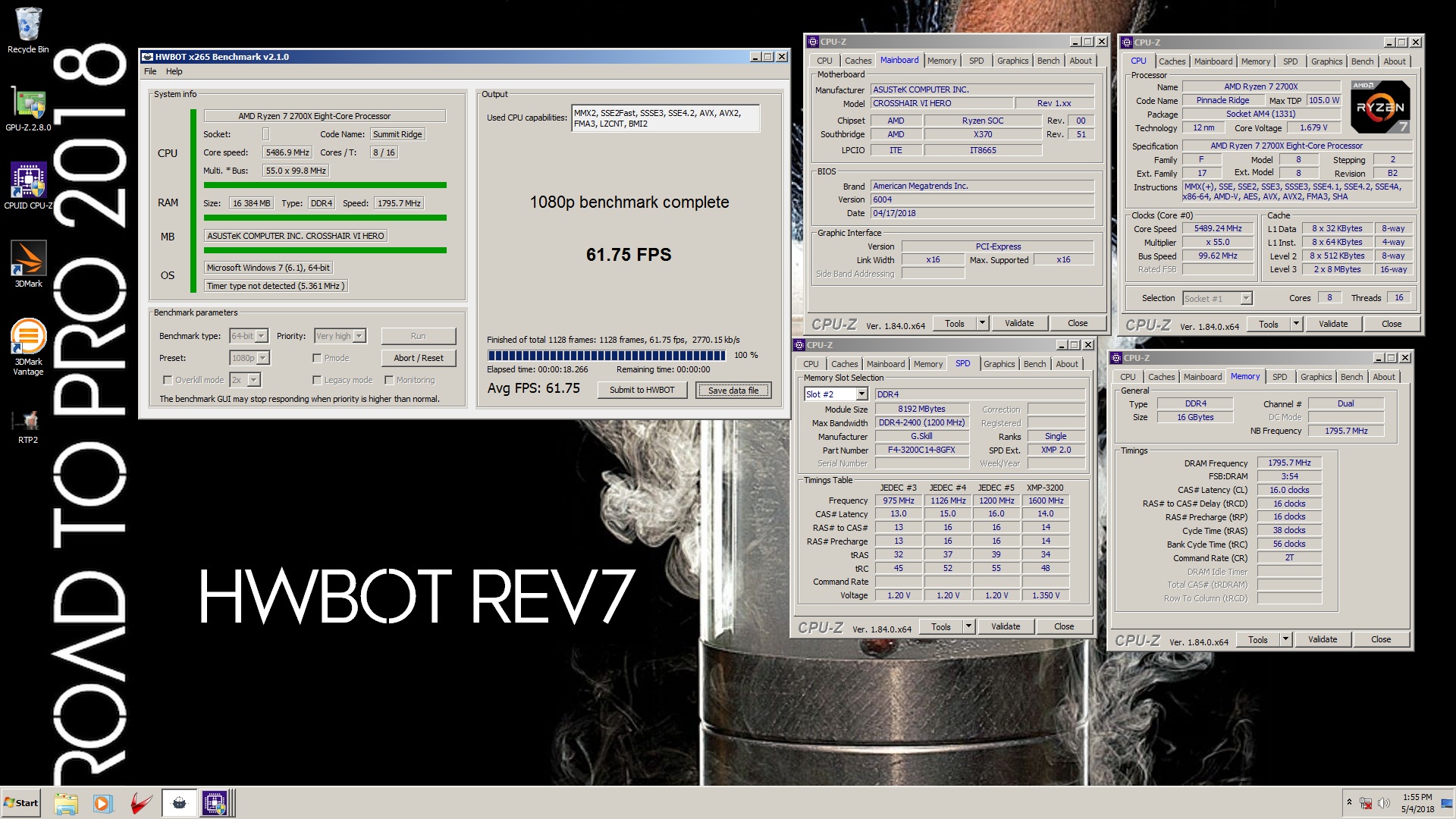Click CPU-Z SPD window title icon
This screenshot has width=1456, height=819.
point(799,345)
